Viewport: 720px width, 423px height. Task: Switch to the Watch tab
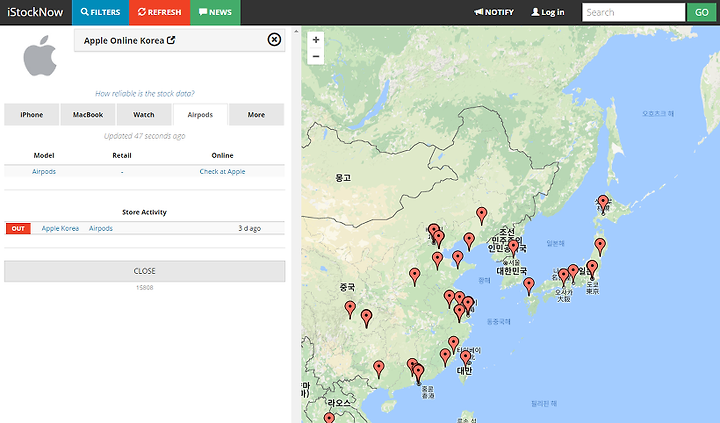pyautogui.click(x=144, y=114)
